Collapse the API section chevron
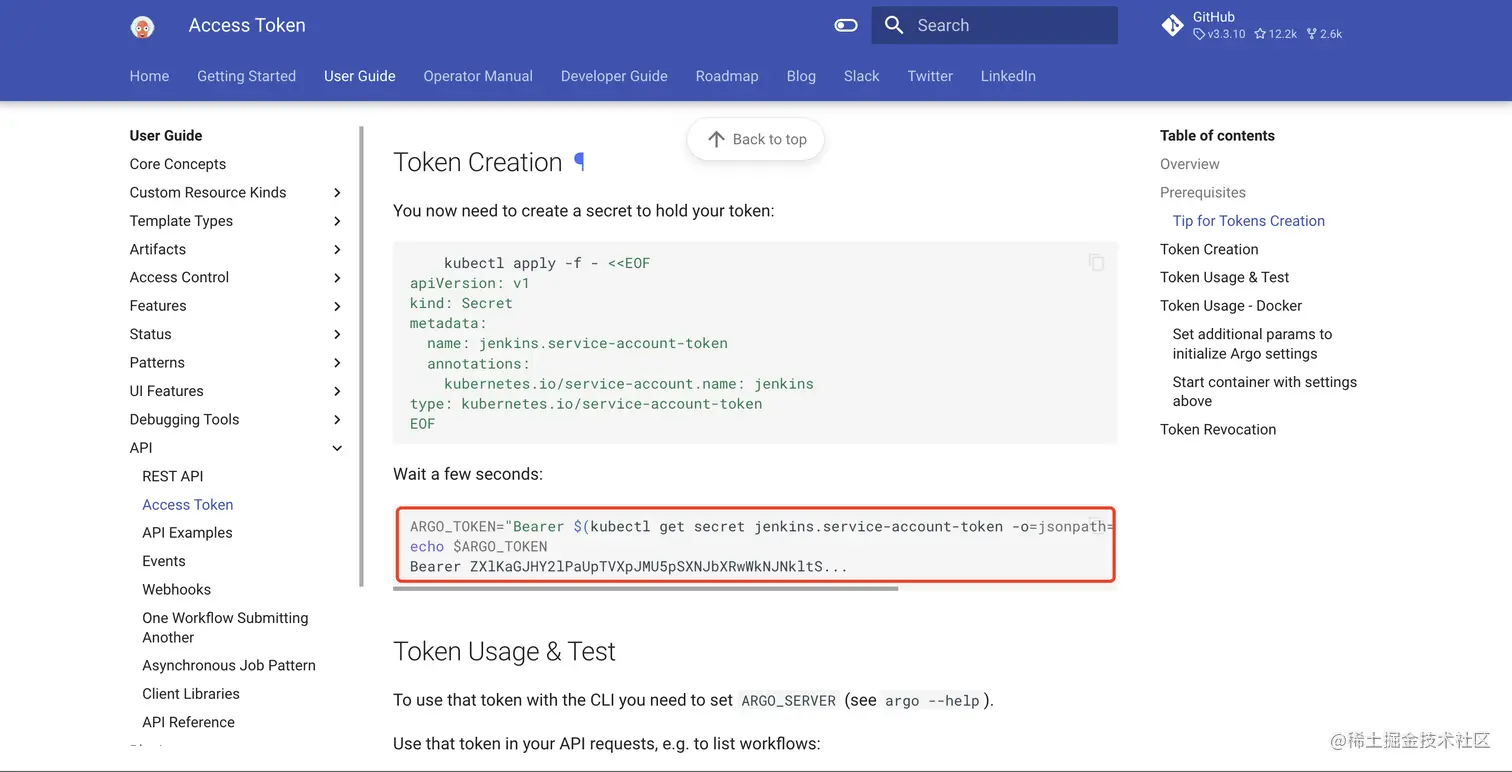 click(x=337, y=448)
